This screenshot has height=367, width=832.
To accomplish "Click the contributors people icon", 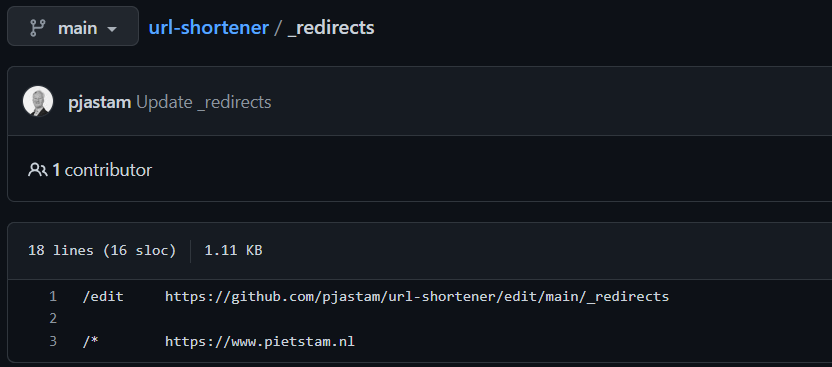I will coord(37,170).
